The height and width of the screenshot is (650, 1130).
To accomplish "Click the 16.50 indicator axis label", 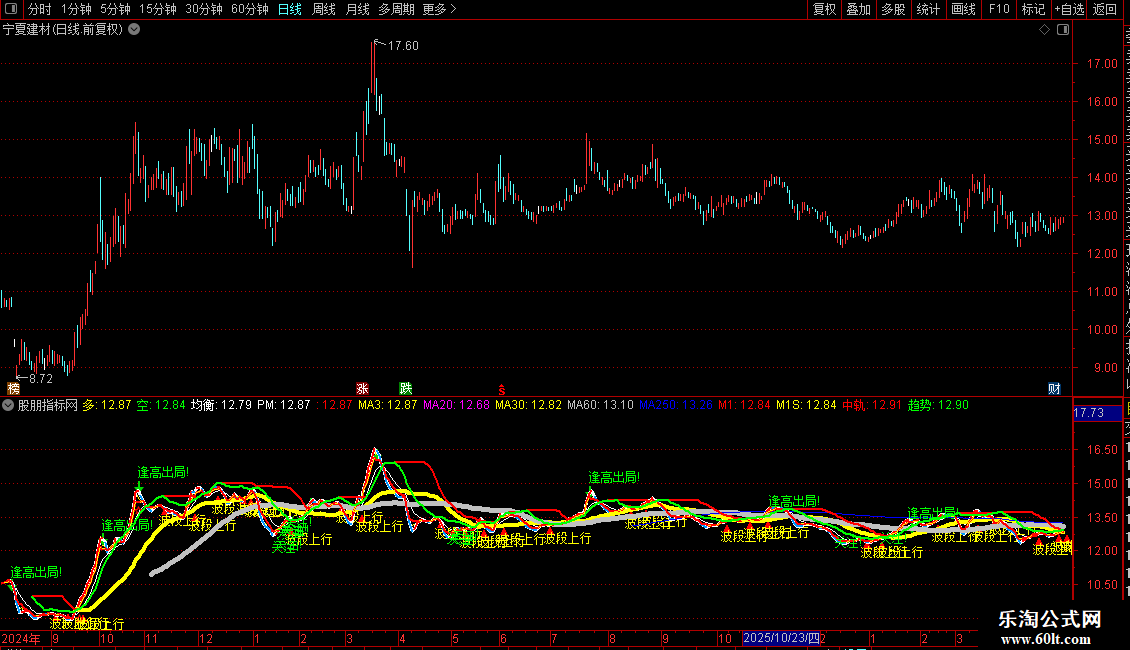I will (x=1102, y=449).
